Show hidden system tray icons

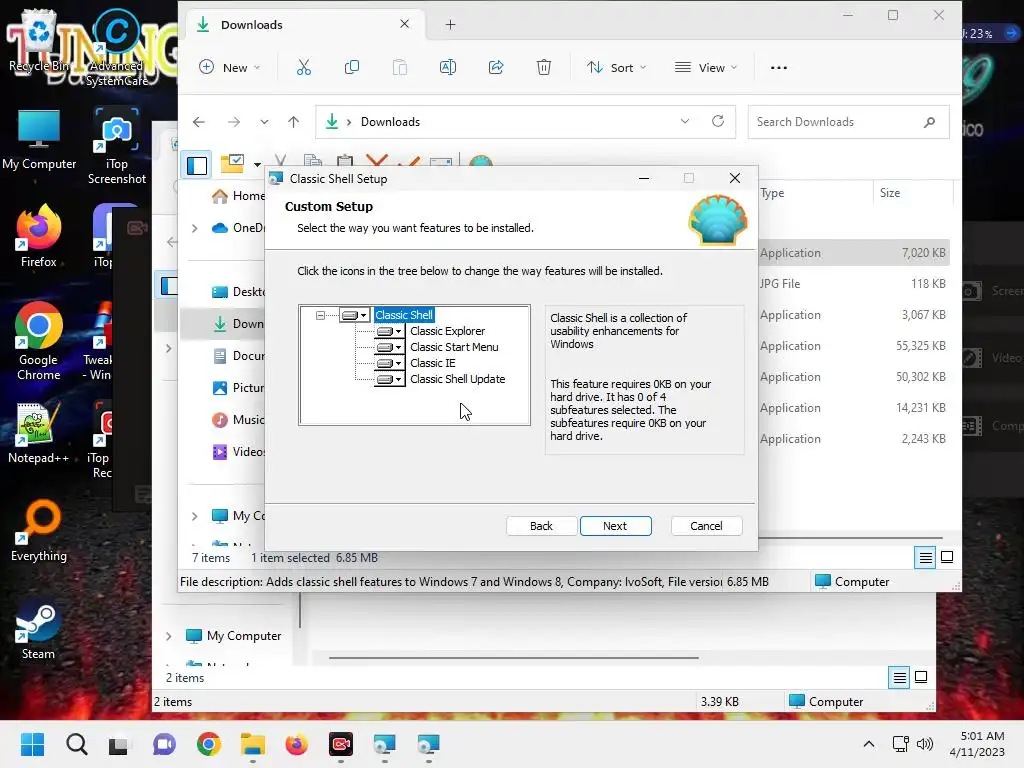tap(869, 744)
